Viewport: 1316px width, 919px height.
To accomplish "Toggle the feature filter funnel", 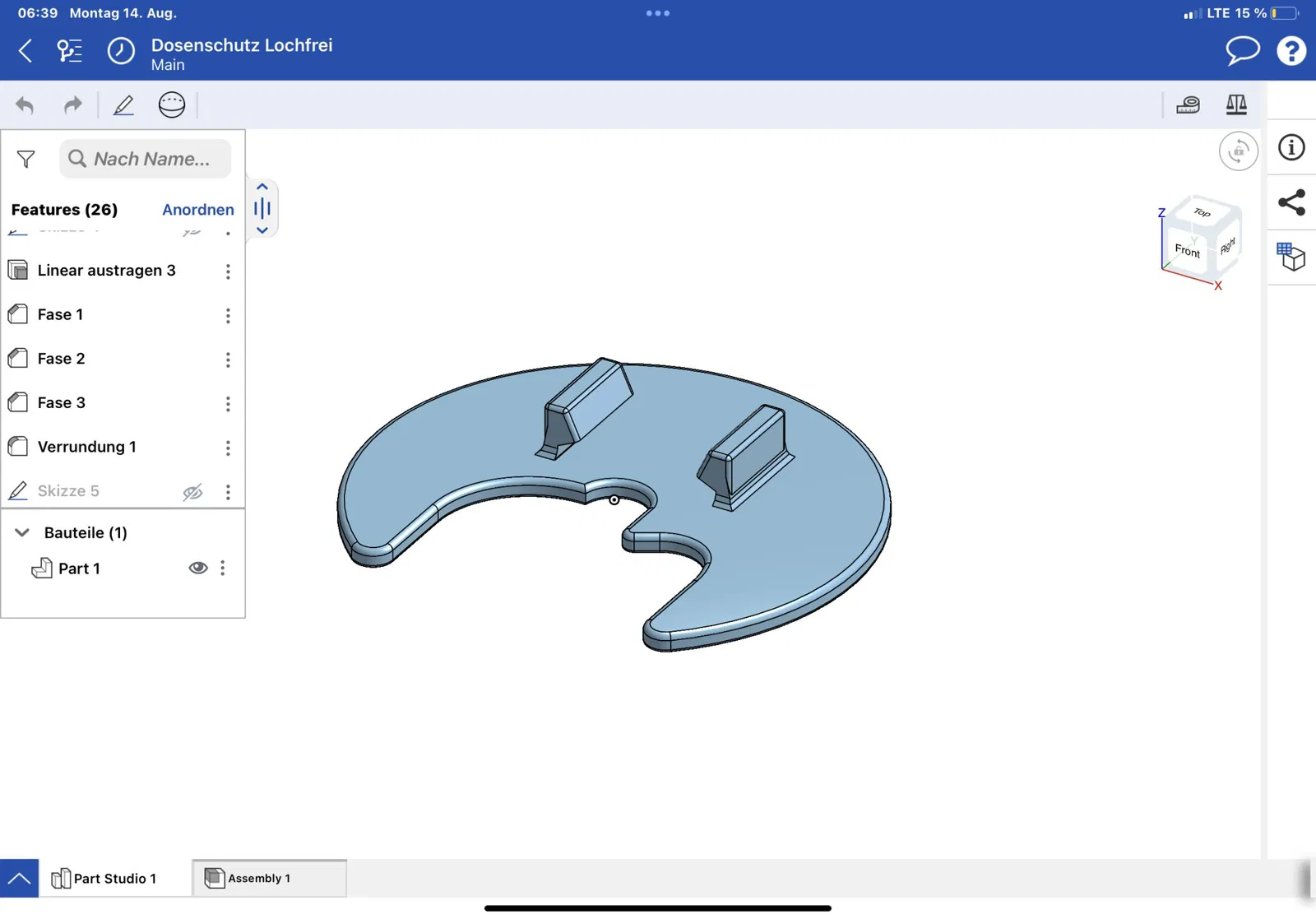I will (26, 159).
